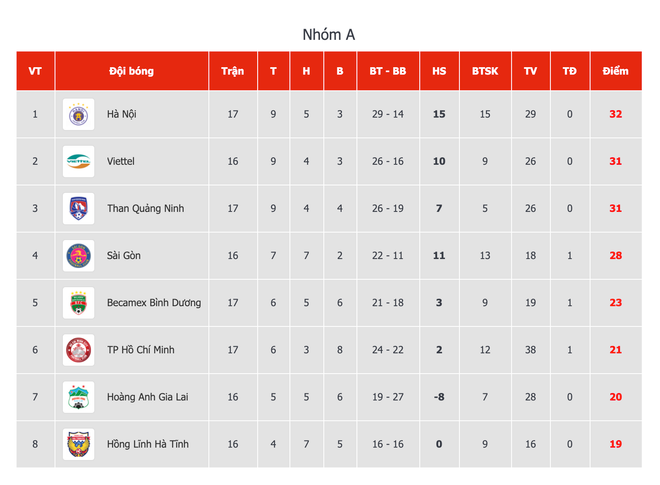Click the TP Hồ Chí Minh club logo

pyautogui.click(x=78, y=350)
